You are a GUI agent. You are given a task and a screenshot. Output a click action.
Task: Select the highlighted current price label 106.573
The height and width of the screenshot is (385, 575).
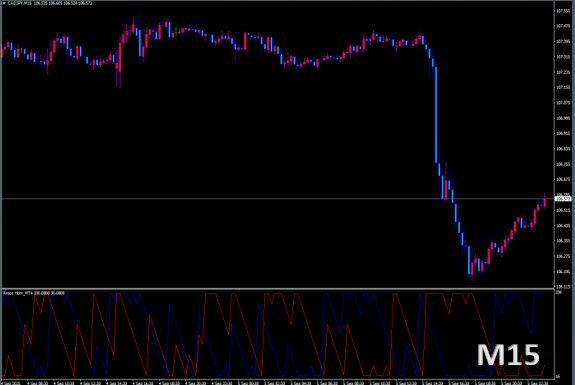click(563, 199)
